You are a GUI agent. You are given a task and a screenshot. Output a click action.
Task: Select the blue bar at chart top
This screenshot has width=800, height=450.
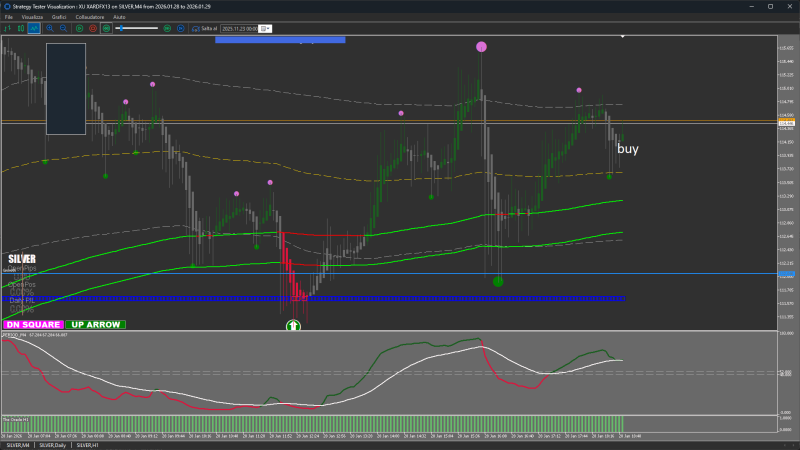280,40
